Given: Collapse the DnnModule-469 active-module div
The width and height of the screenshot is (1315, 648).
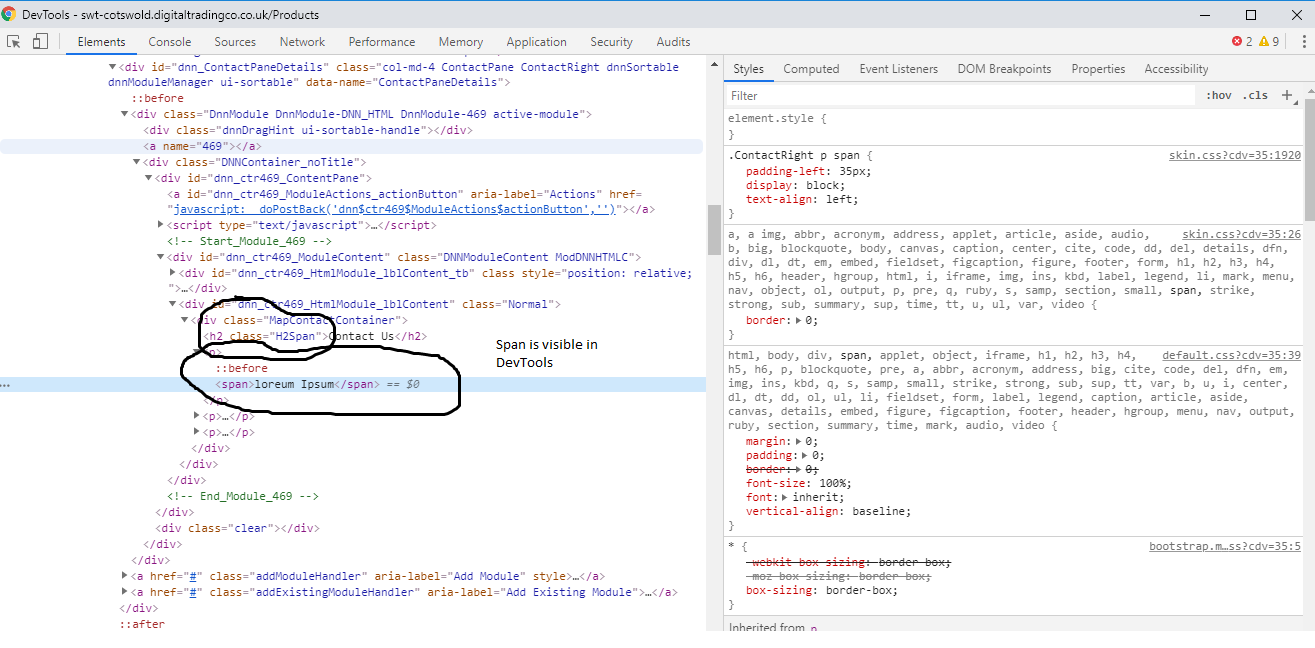Looking at the screenshot, I should [124, 114].
